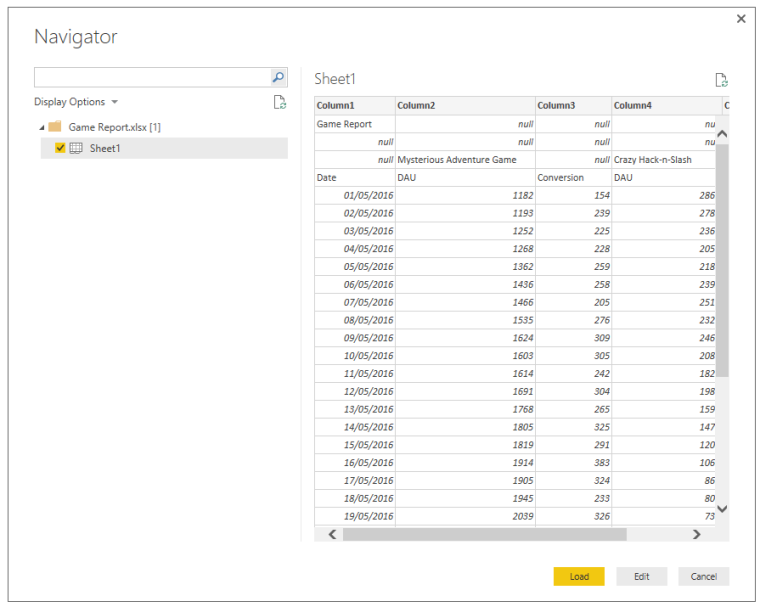Click the Edit button
This screenshot has height=607, width=760.
[x=642, y=576]
